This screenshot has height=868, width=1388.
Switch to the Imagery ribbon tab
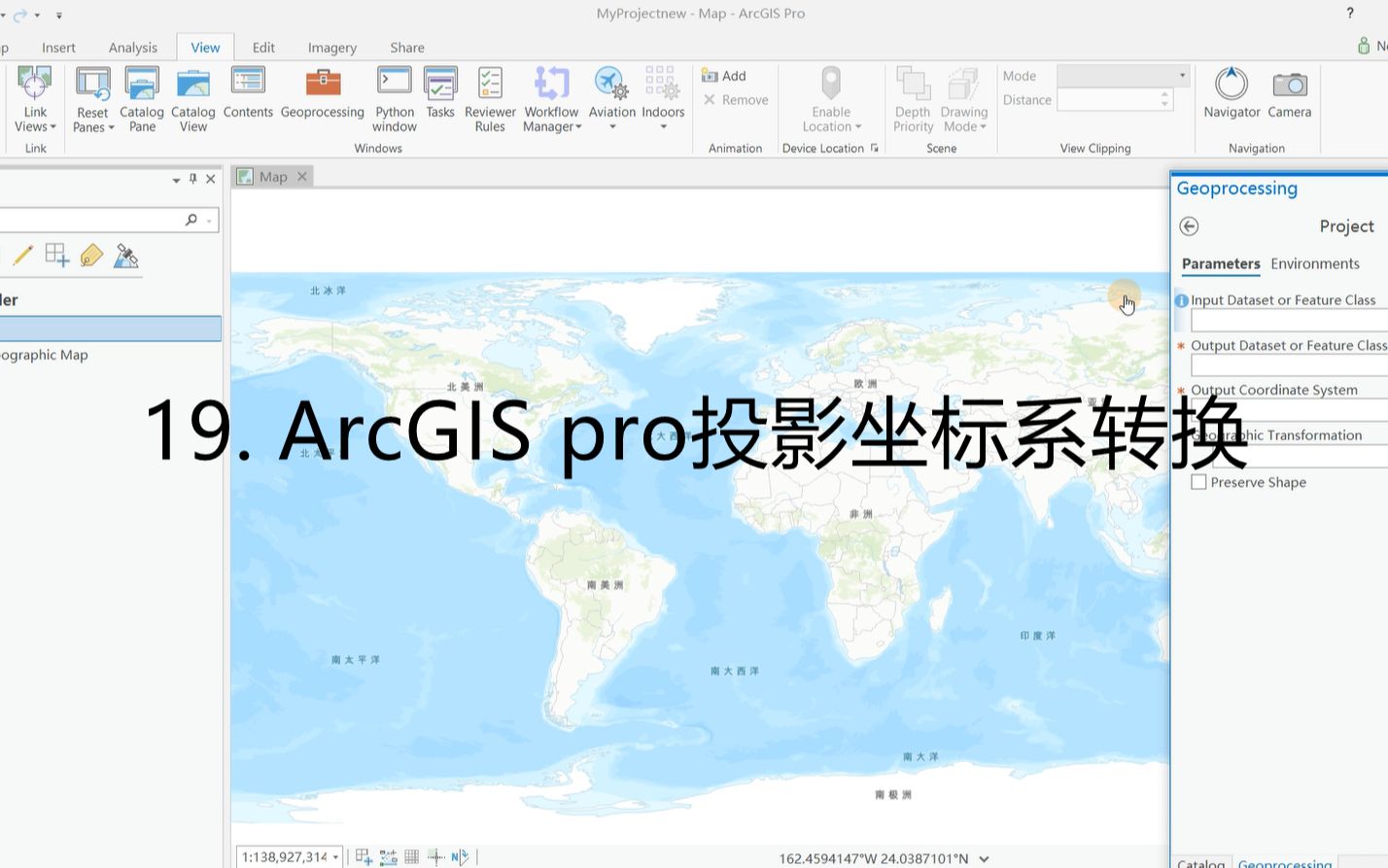point(332,47)
